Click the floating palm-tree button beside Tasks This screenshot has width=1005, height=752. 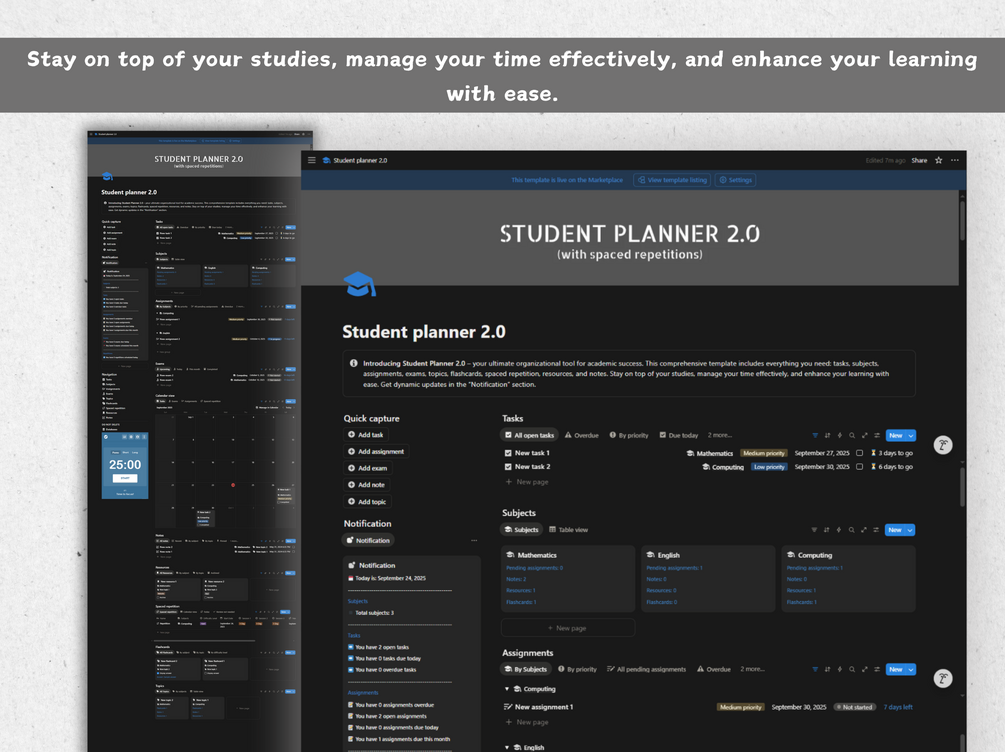point(943,445)
